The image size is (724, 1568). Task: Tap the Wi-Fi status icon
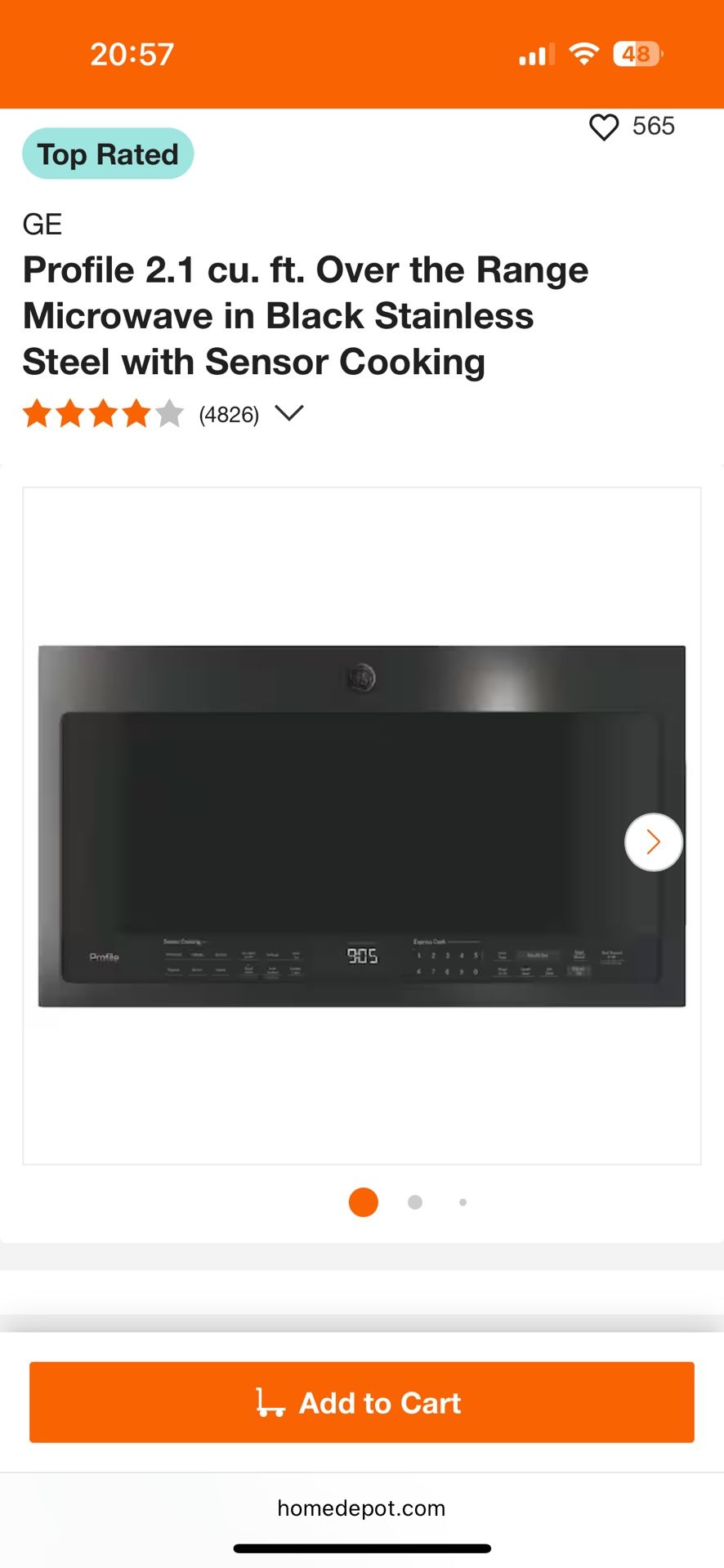tap(583, 54)
